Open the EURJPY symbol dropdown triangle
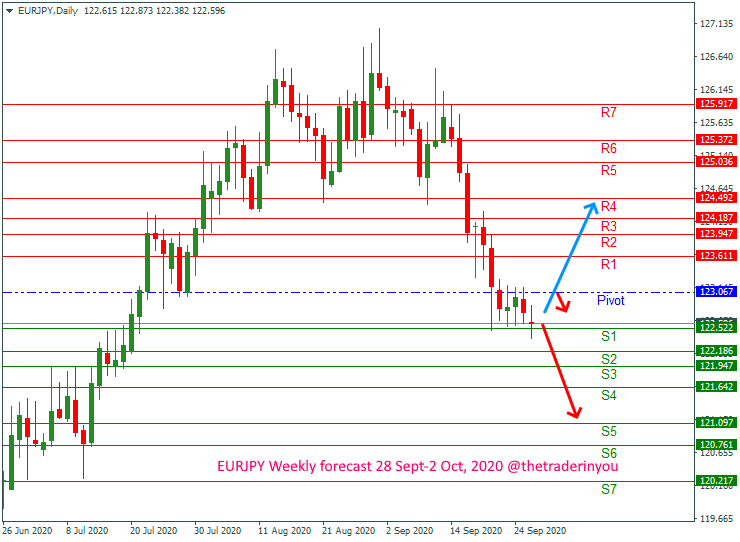Image resolution: width=740 pixels, height=542 pixels. tap(9, 11)
